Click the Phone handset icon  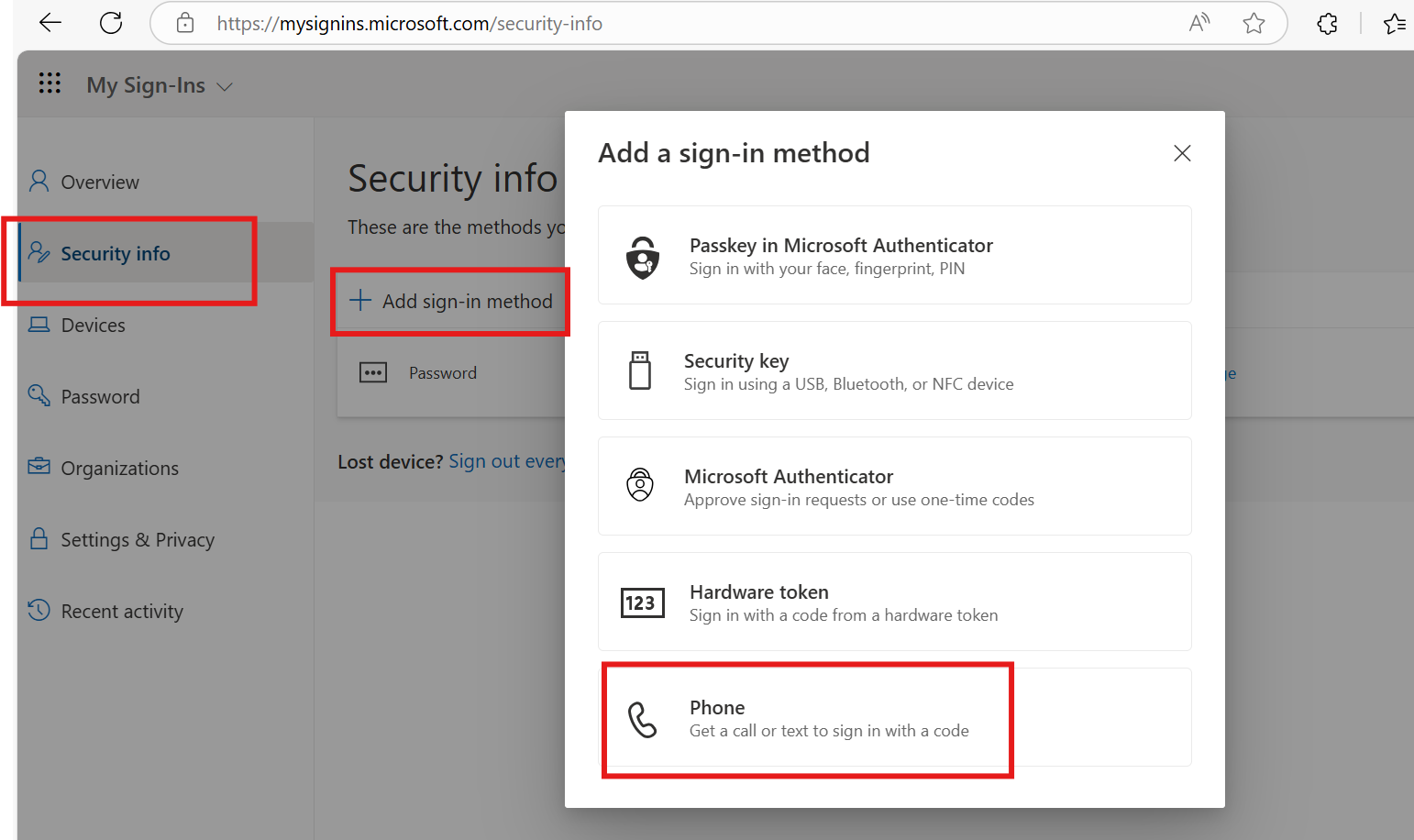[x=643, y=720]
